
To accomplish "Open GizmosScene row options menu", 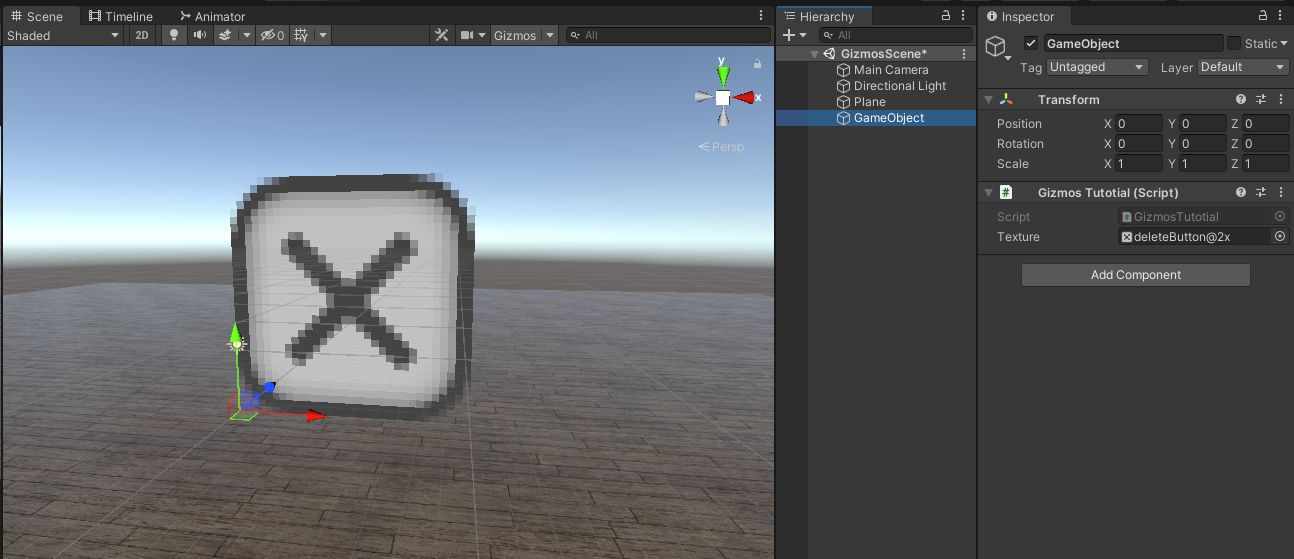I will pos(964,54).
